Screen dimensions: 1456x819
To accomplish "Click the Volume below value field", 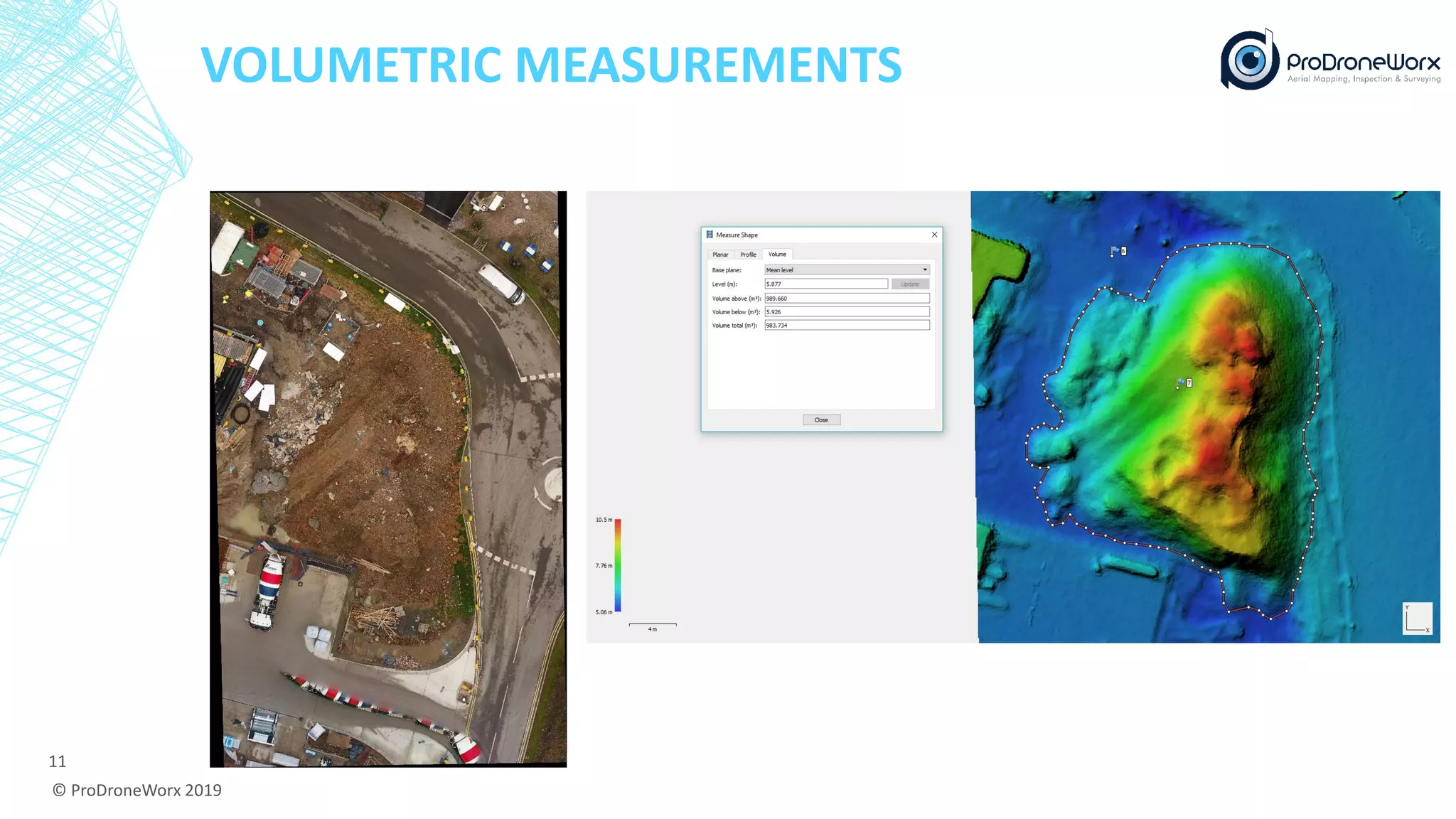I will point(847,311).
